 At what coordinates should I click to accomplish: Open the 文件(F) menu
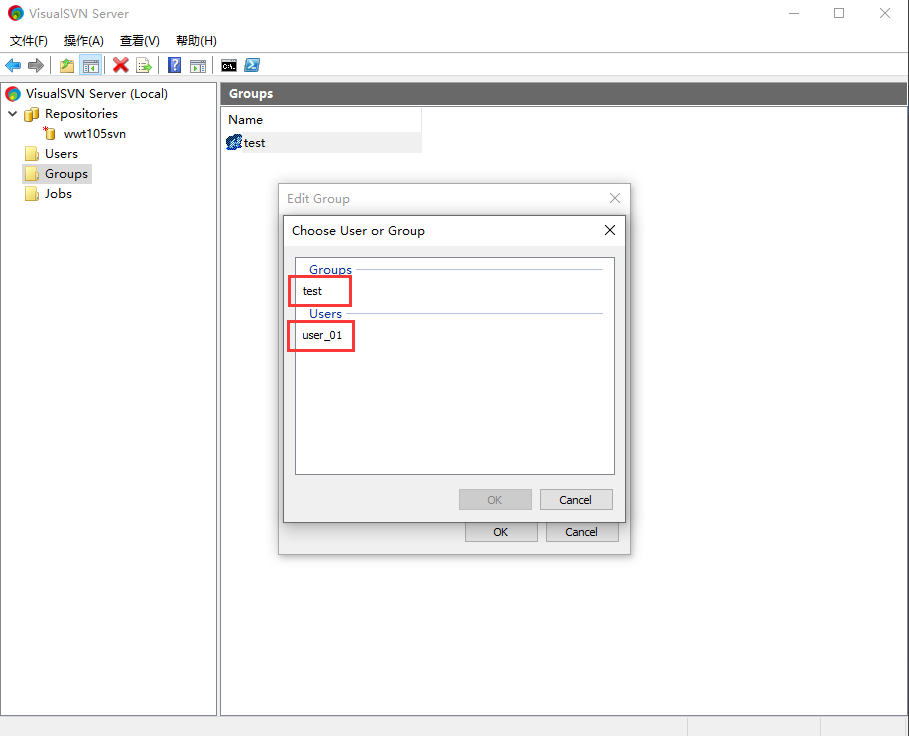(29, 41)
